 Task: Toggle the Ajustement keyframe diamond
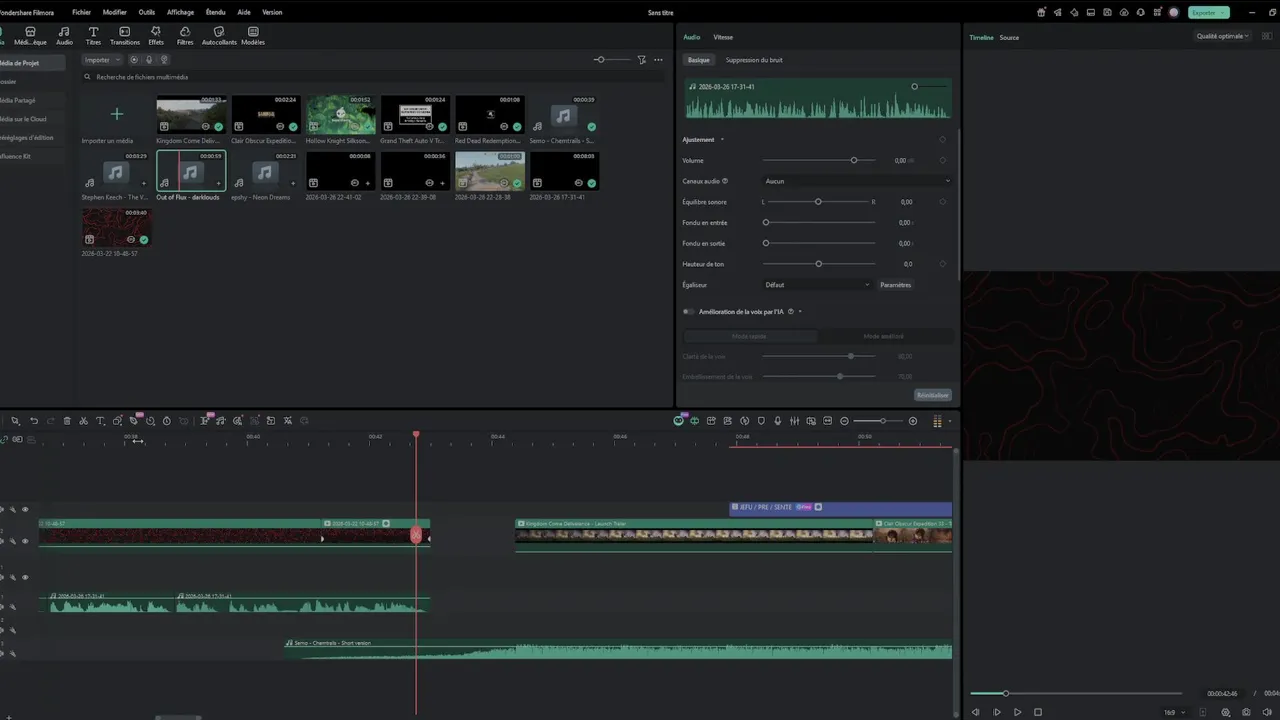coord(942,139)
